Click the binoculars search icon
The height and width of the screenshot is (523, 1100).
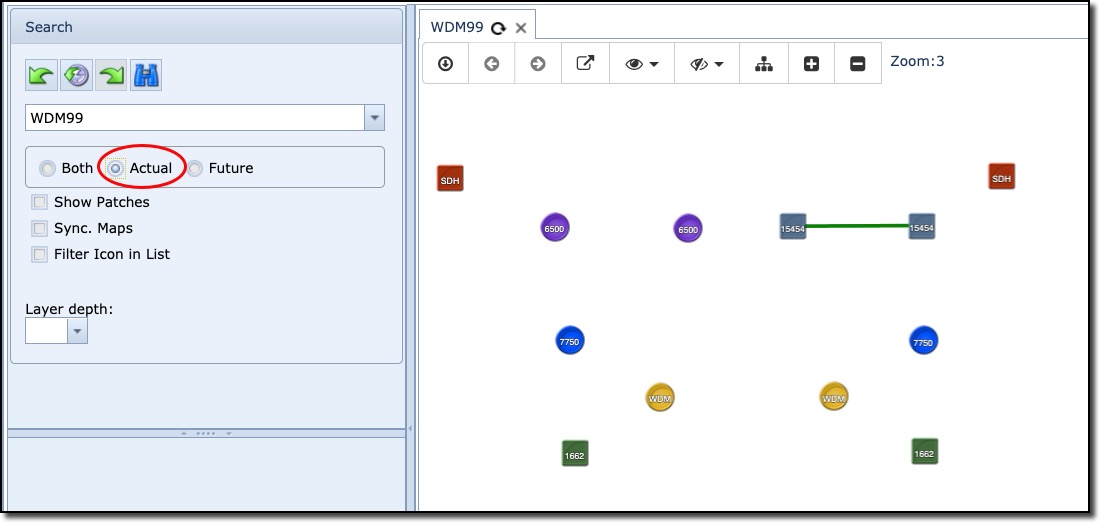pos(146,75)
